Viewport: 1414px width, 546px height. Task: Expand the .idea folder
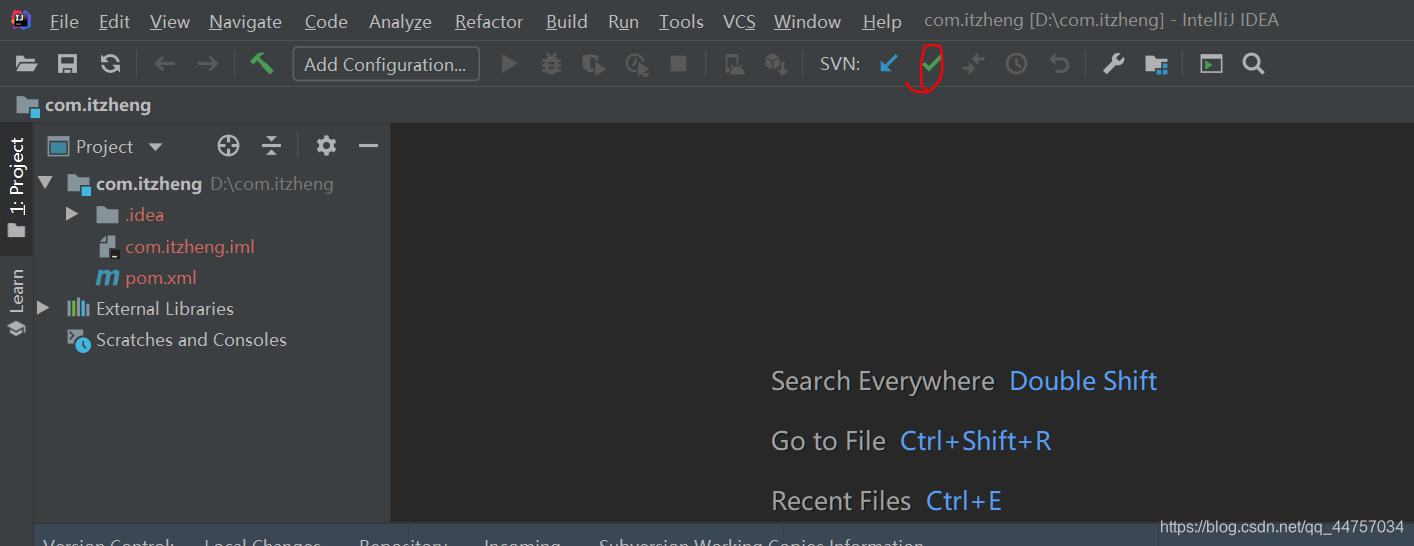[x=71, y=214]
